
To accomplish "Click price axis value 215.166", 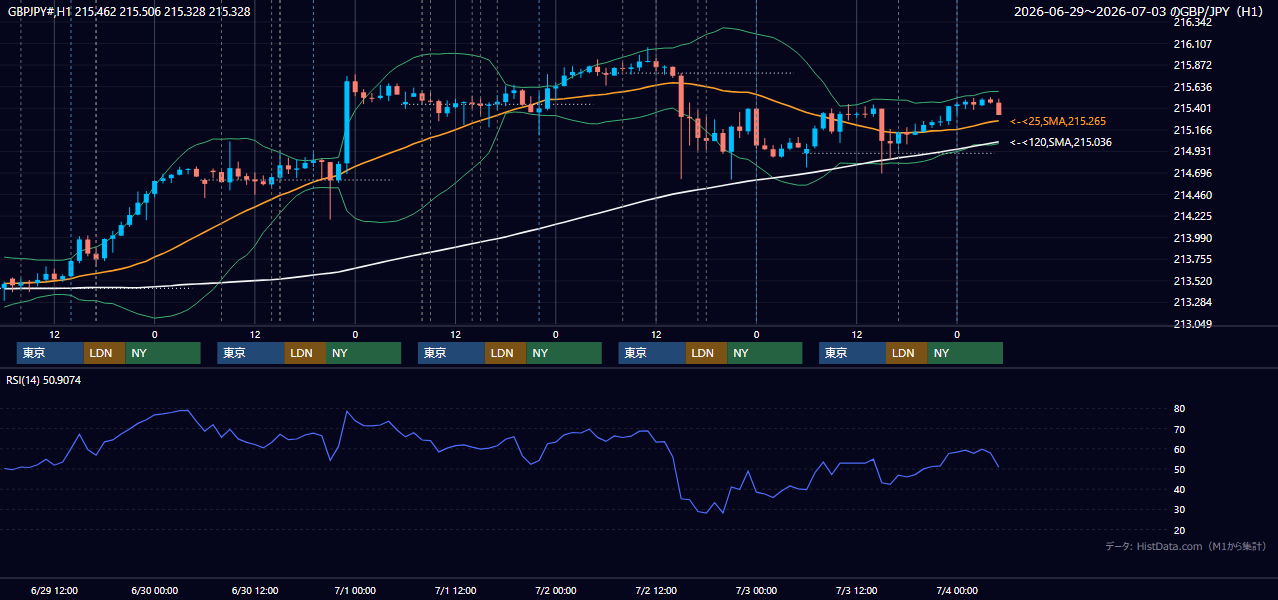I will tap(1192, 130).
